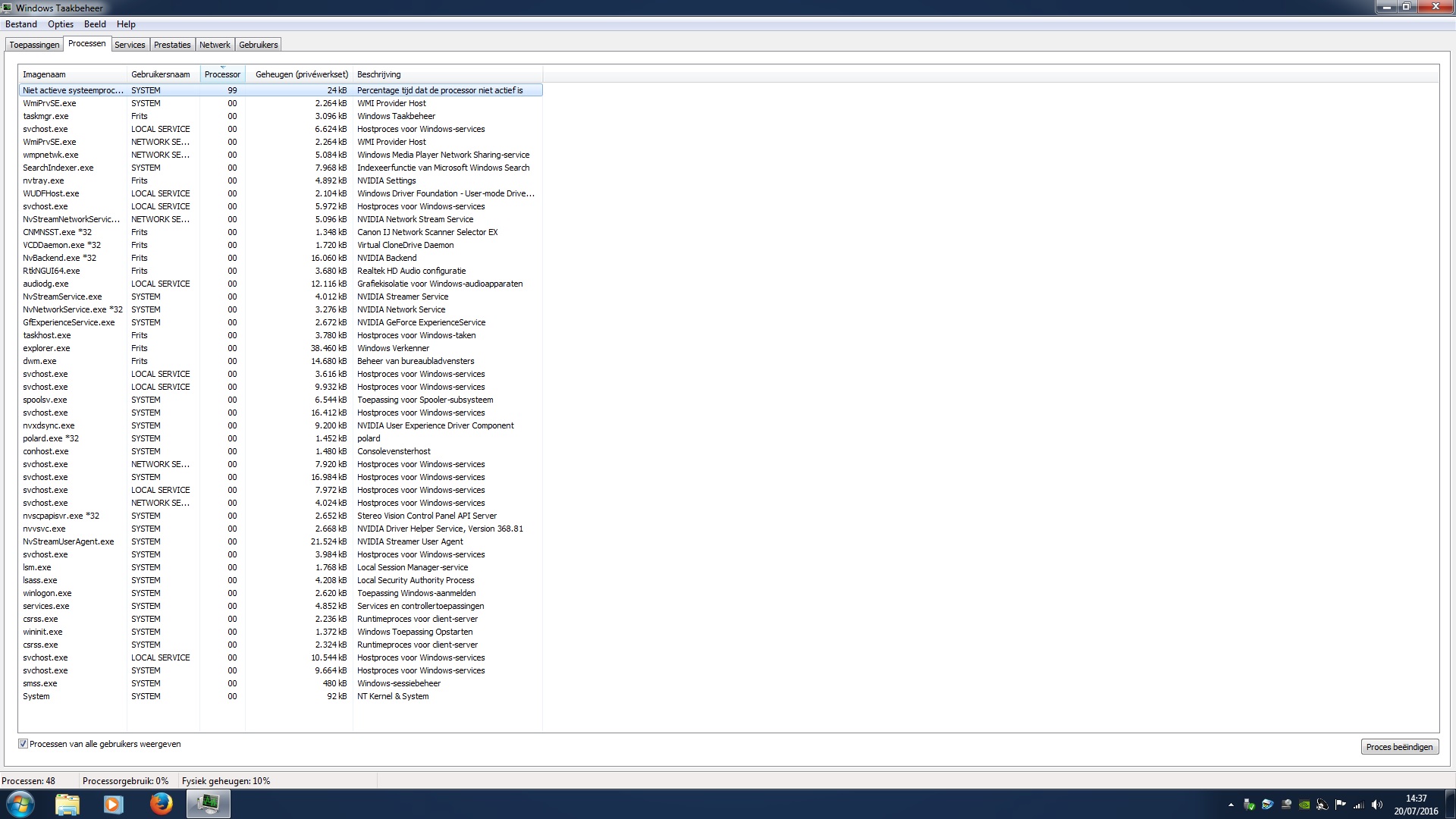Sort by Geheugen (privéwerkset) column header

point(299,74)
